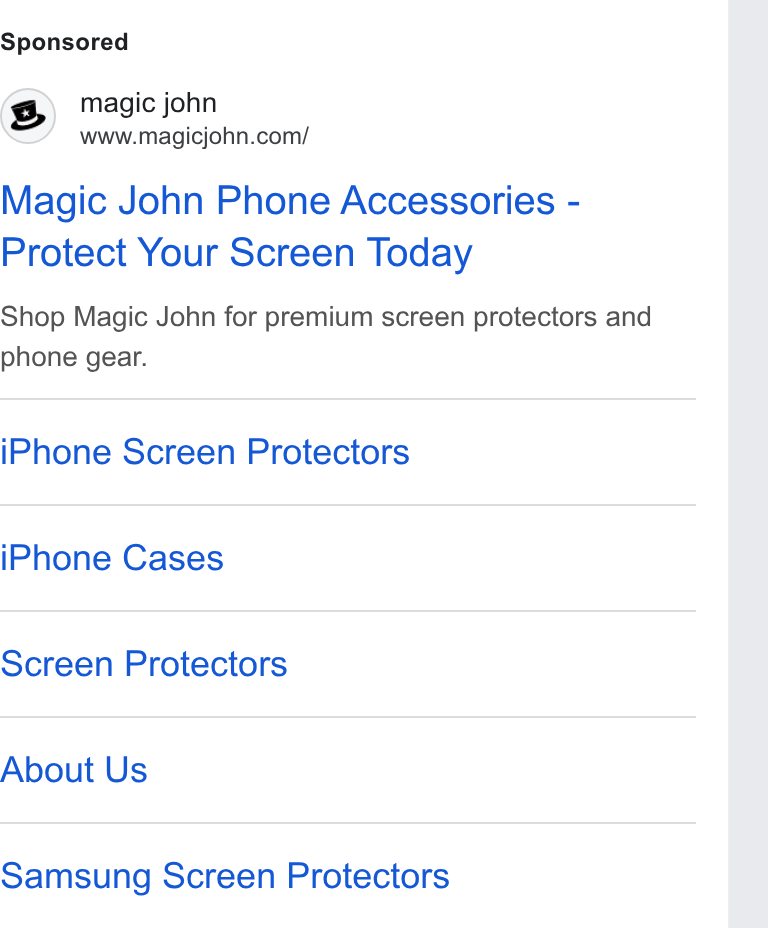The height and width of the screenshot is (928, 768).
Task: Click the word 'Samsung' in the last sitelink
Action: pos(76,876)
